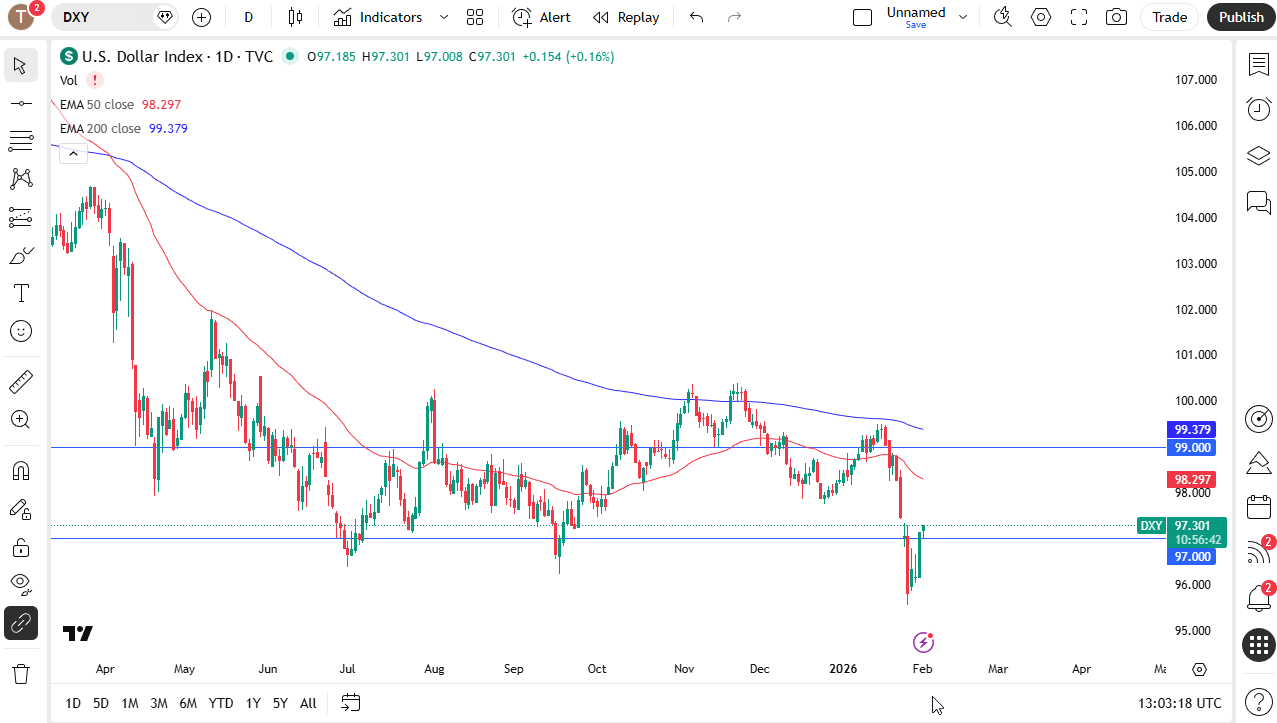Viewport: 1277px width, 723px height.
Task: Open the economic calendar panel
Action: [1258, 508]
